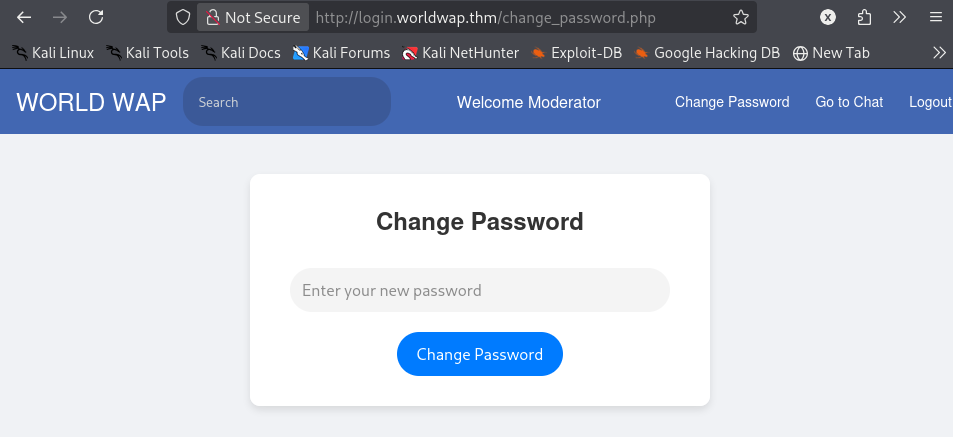This screenshot has height=437, width=953.
Task: Open the extensions puzzle piece icon
Action: point(864,18)
